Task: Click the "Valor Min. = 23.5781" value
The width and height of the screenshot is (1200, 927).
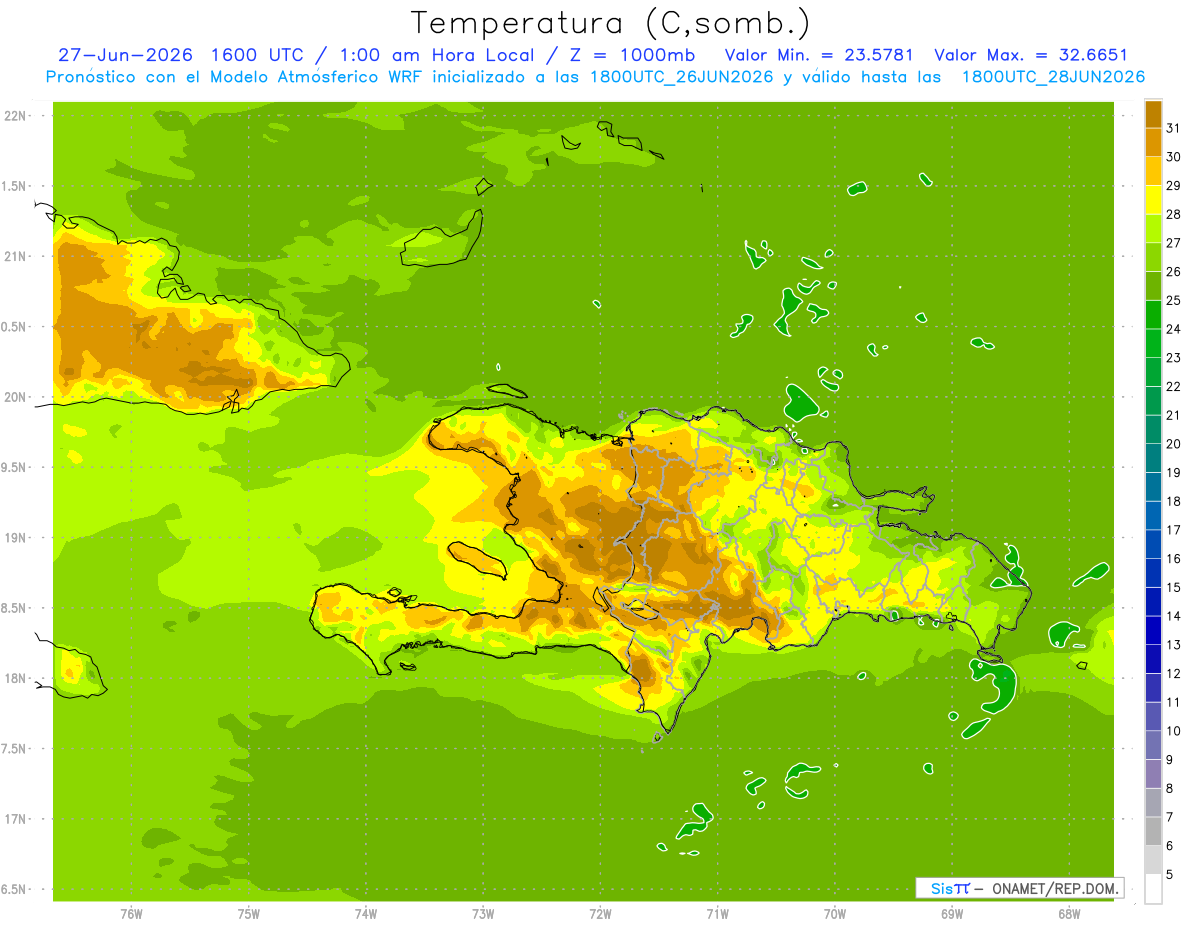Action: click(818, 55)
